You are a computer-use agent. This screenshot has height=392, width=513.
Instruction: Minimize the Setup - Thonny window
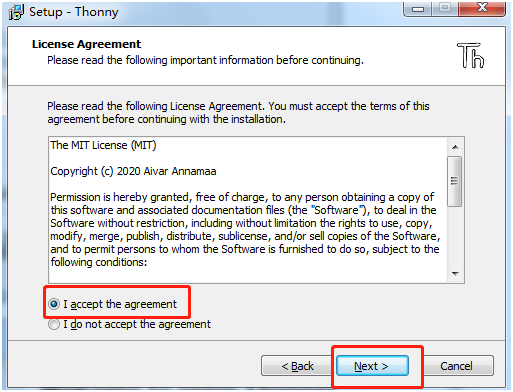pos(418,8)
